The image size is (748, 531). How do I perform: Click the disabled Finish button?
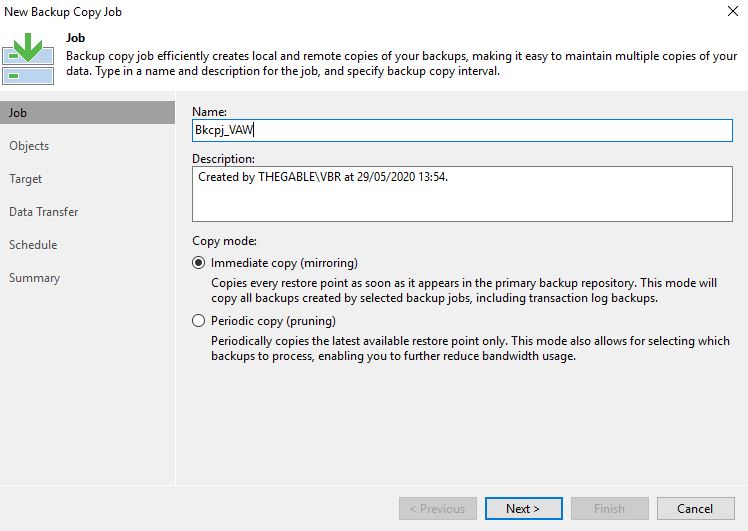(610, 509)
